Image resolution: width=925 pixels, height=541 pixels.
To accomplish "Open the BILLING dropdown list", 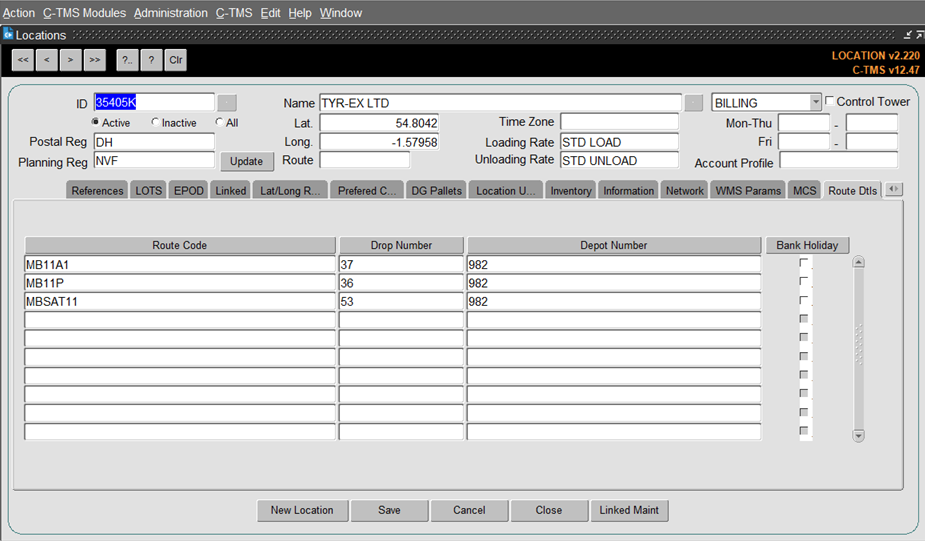I will tap(815, 102).
